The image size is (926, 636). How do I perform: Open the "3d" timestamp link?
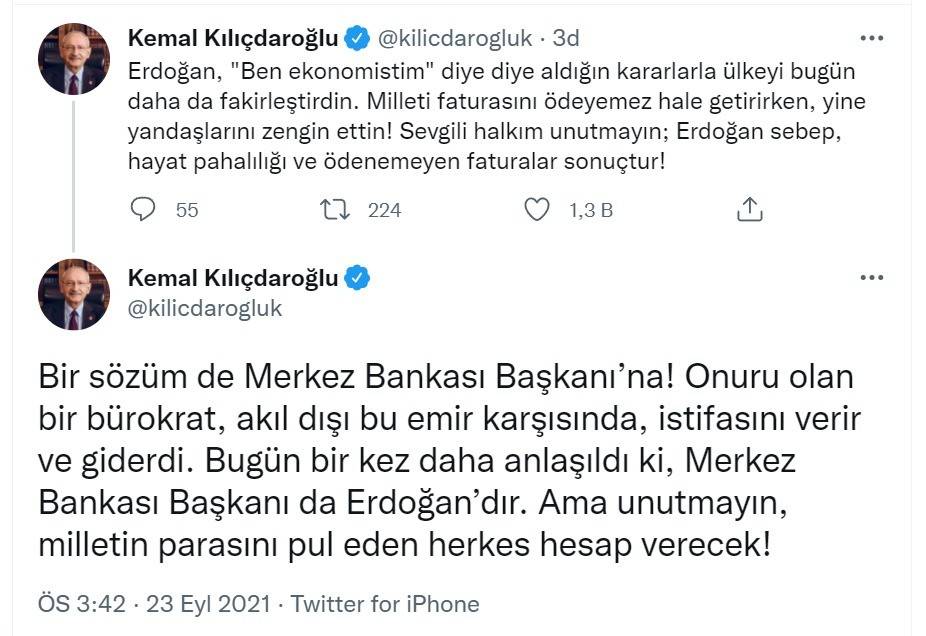[566, 38]
